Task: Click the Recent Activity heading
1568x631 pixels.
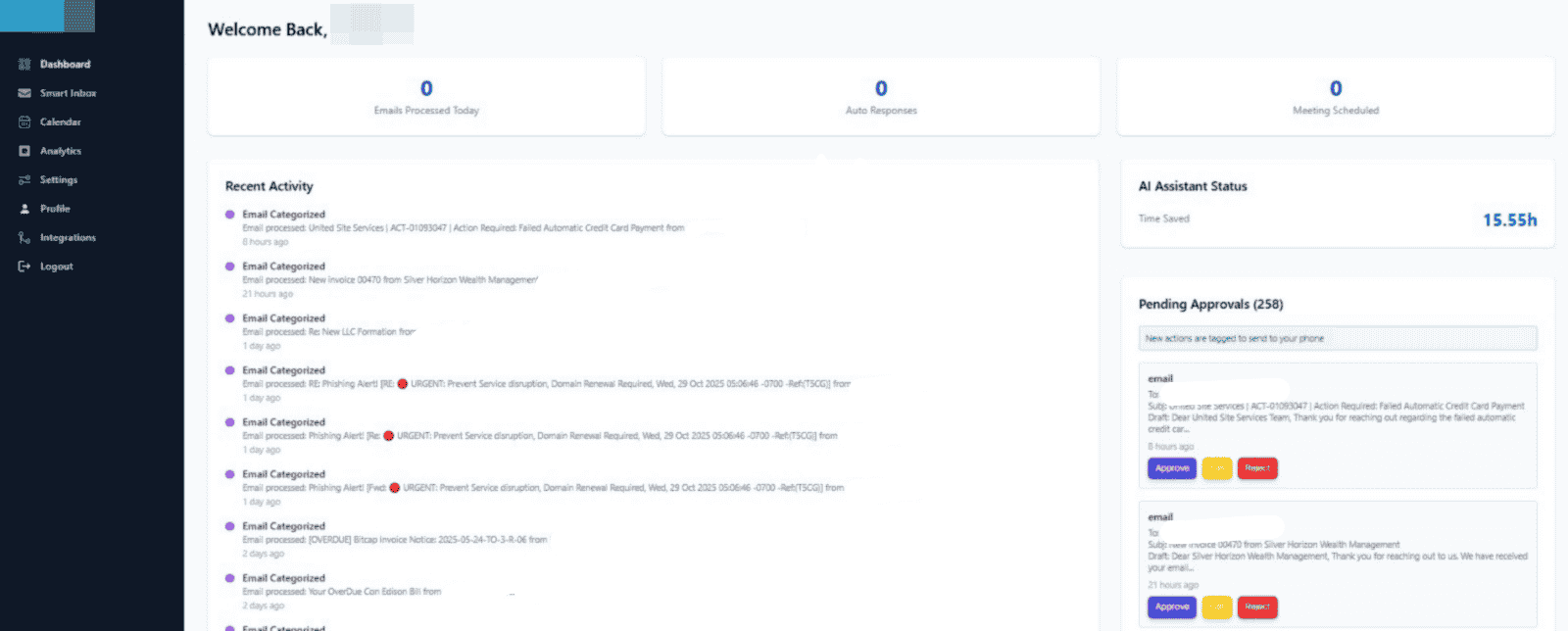Action: click(x=269, y=186)
